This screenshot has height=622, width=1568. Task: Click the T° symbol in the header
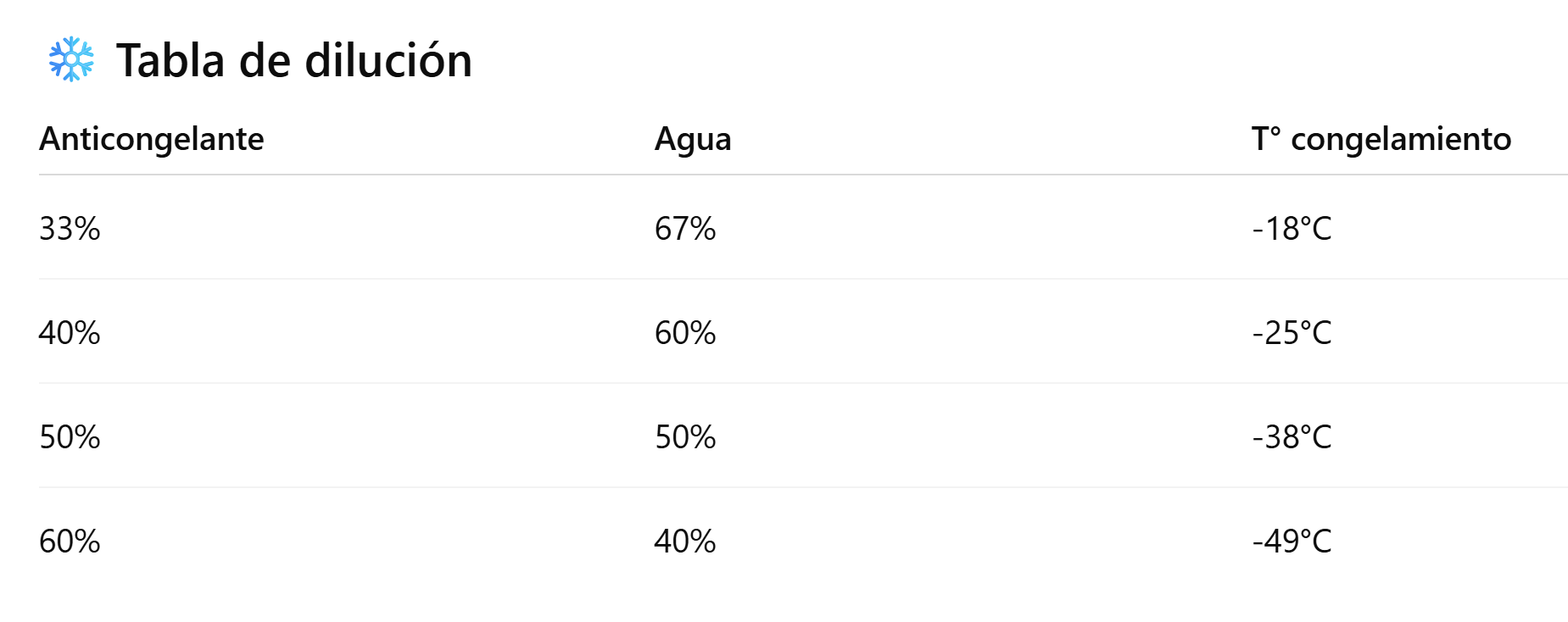[1266, 139]
